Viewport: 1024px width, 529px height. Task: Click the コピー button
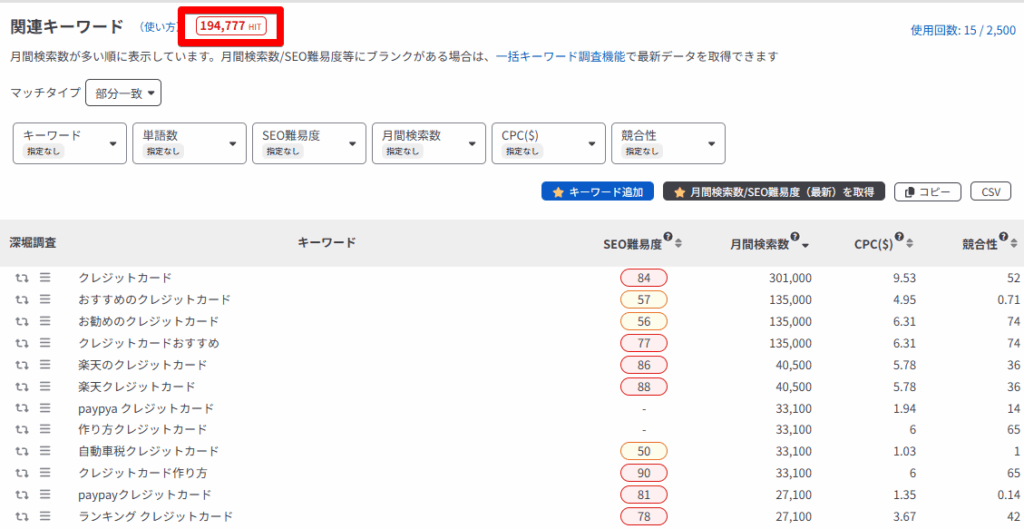pos(927,192)
